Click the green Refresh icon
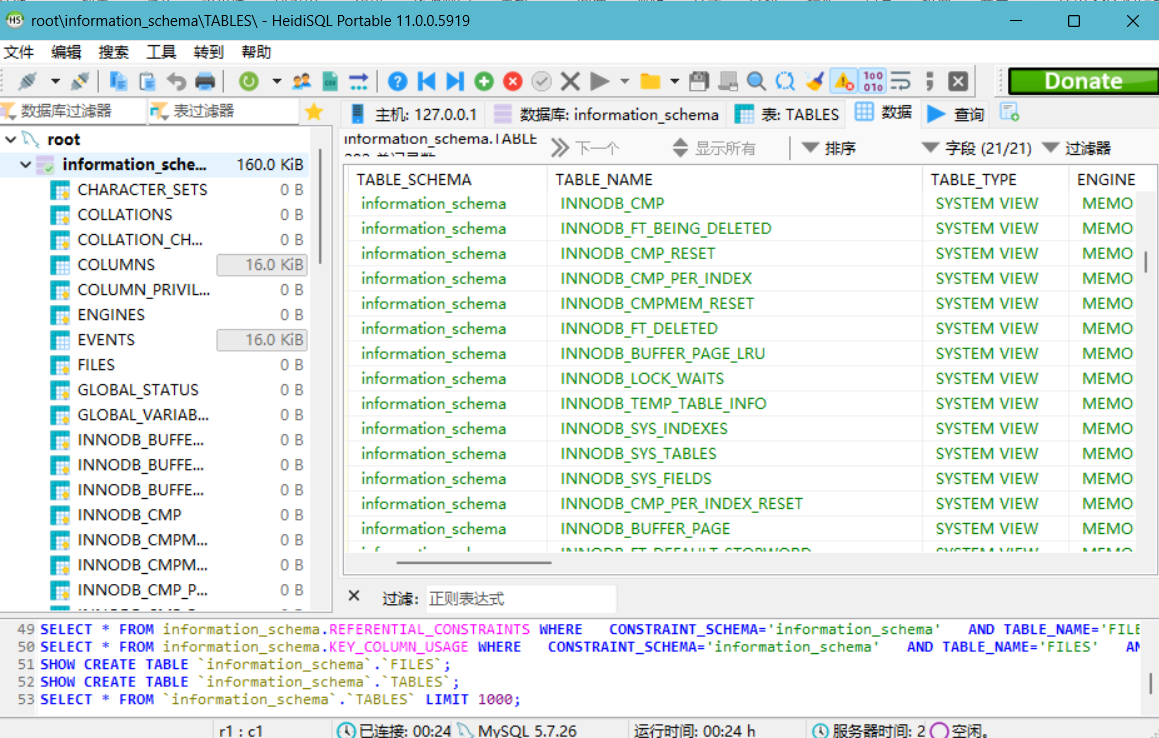 point(249,81)
